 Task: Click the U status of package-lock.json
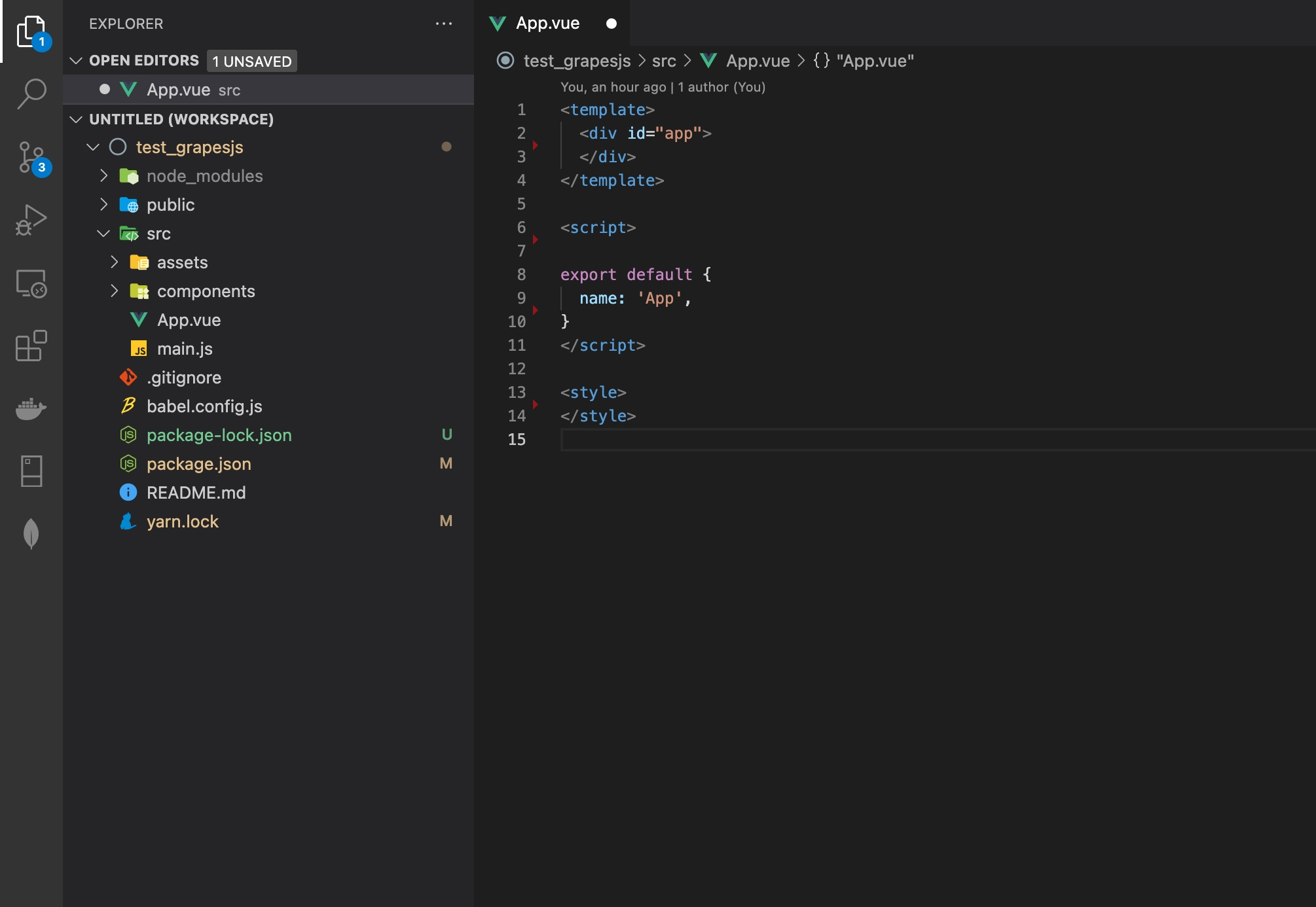coord(447,435)
